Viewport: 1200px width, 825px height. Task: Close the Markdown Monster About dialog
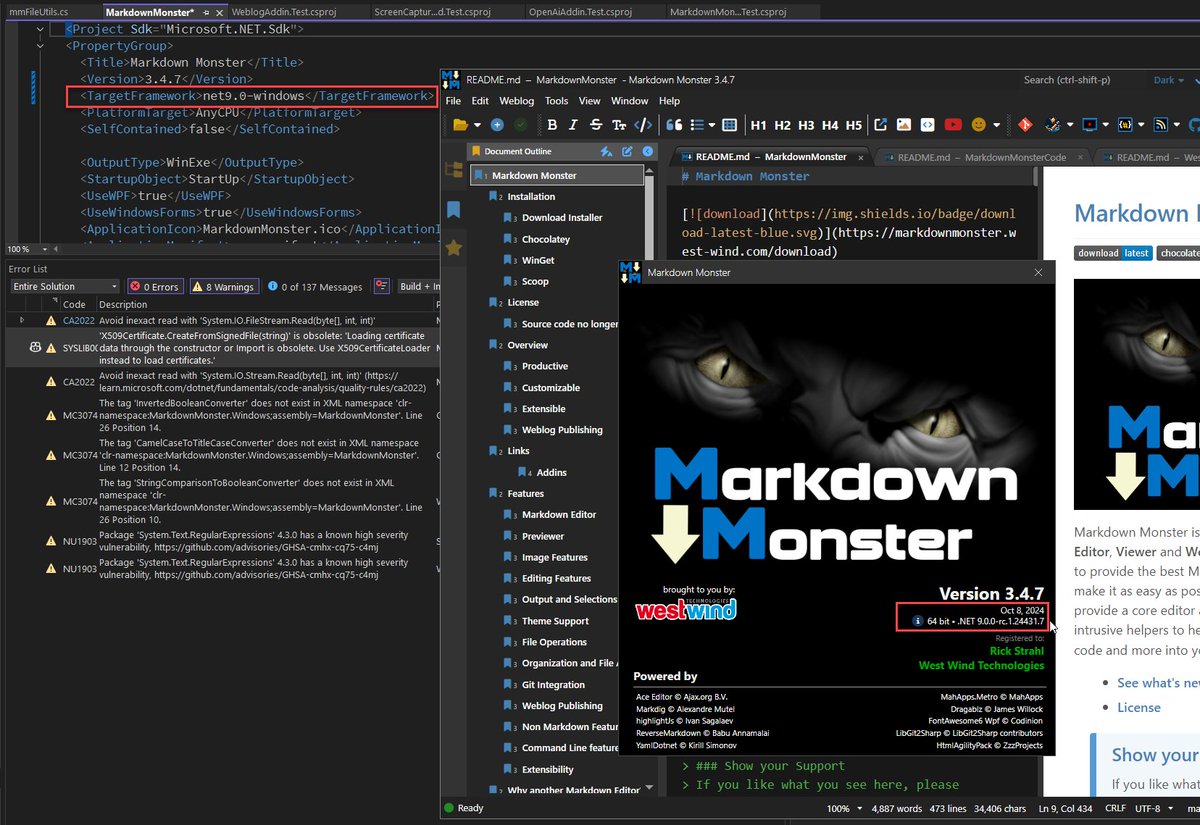[x=1038, y=272]
